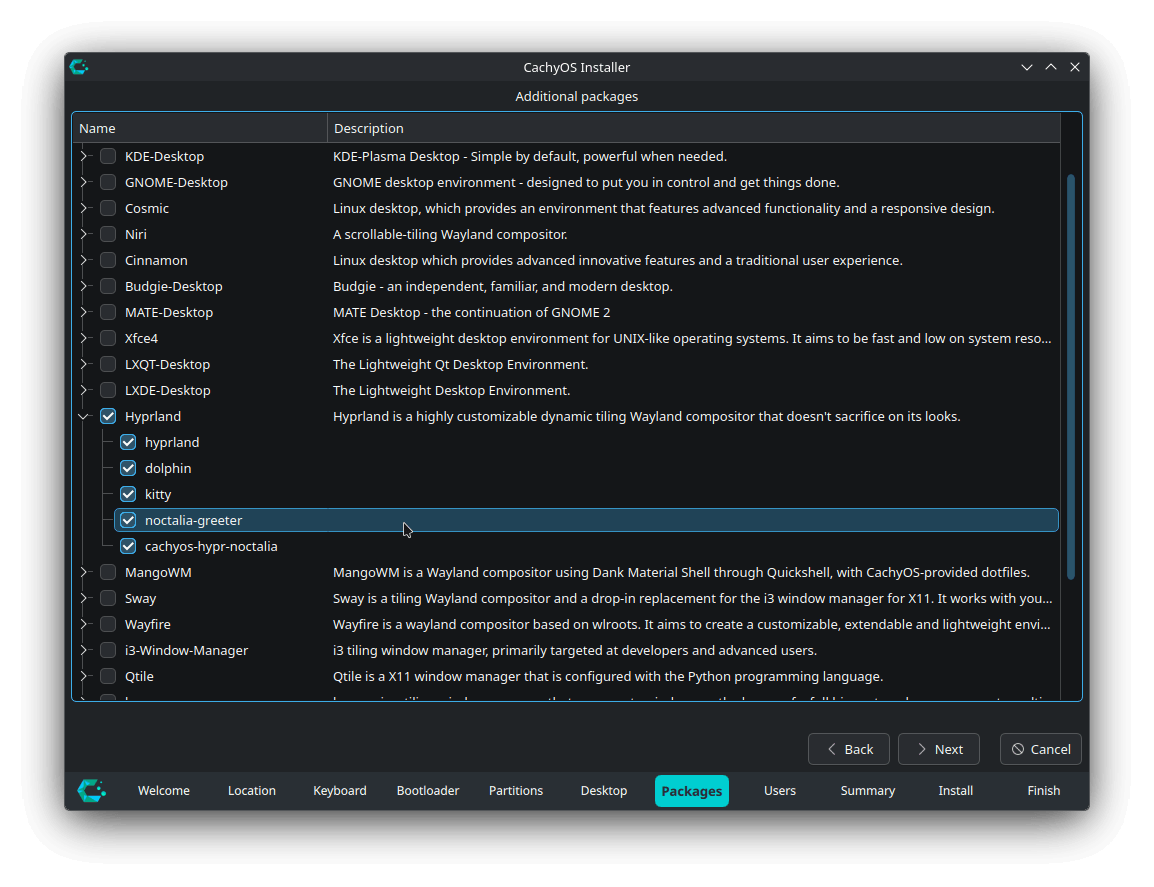Untick the kitty package checkbox
Image resolution: width=1154 pixels, height=887 pixels.
click(128, 494)
